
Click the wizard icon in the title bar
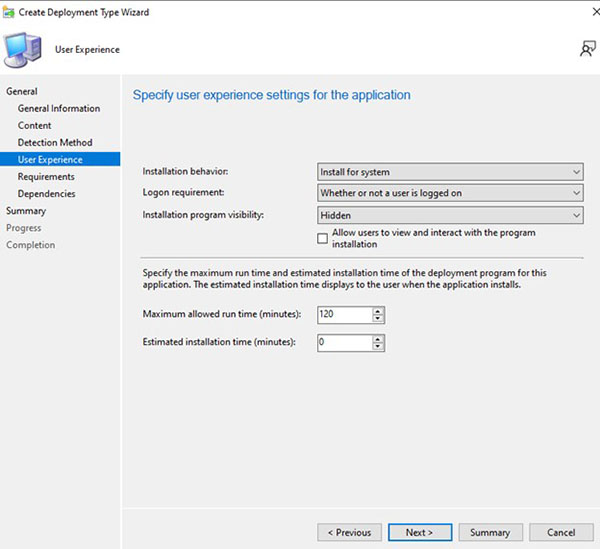click(9, 9)
